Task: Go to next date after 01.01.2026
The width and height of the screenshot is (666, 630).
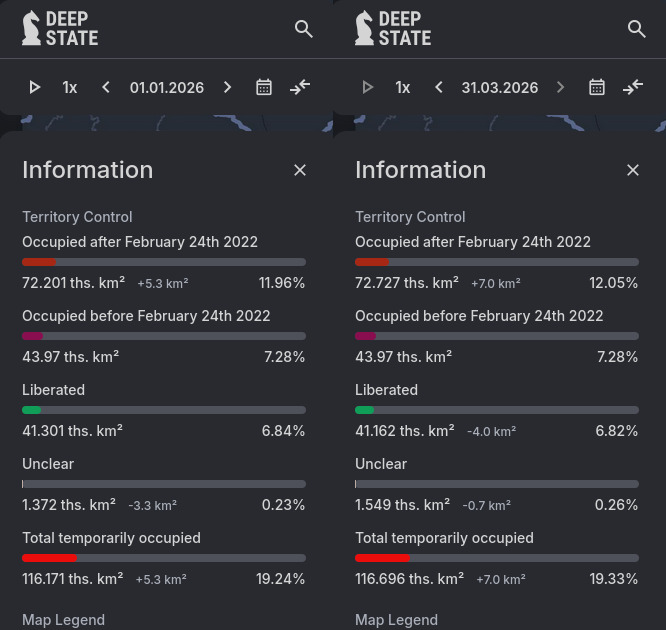Action: (x=228, y=88)
